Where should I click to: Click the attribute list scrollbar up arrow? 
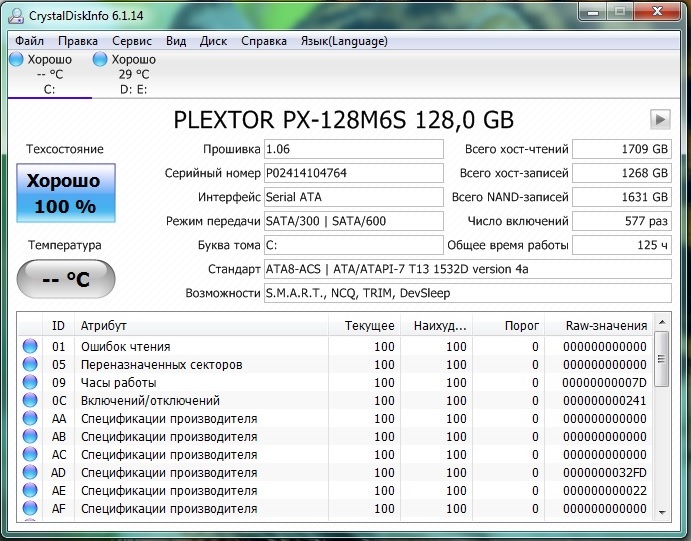662,322
